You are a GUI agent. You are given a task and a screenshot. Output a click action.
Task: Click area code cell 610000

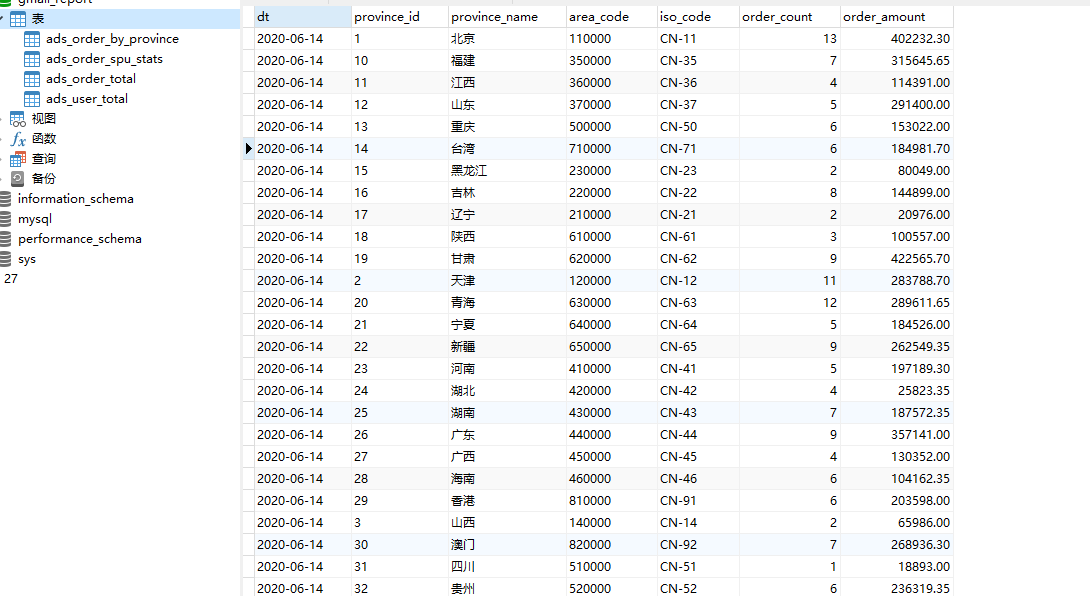point(611,237)
